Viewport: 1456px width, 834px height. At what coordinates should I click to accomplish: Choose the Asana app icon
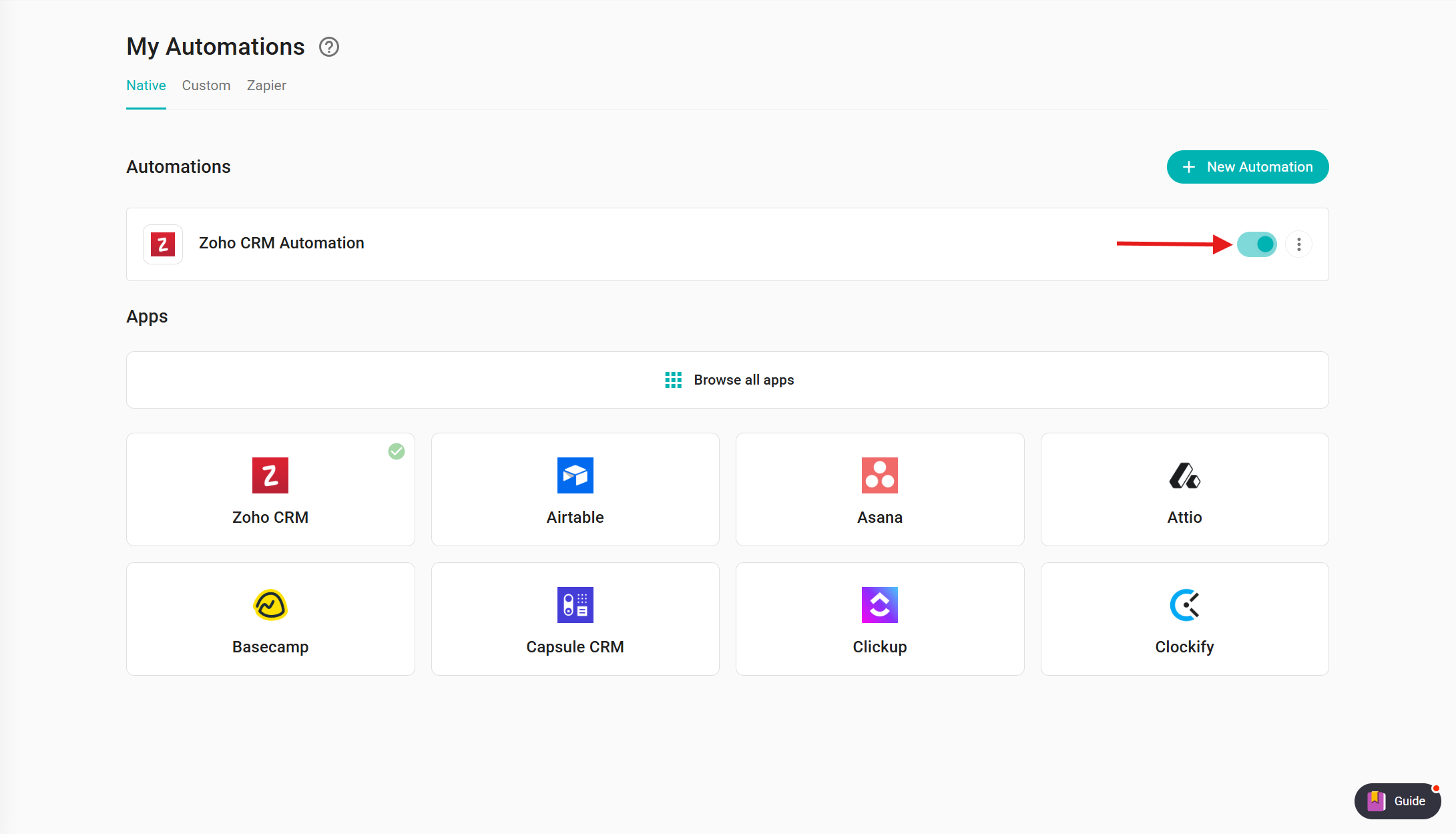(879, 475)
